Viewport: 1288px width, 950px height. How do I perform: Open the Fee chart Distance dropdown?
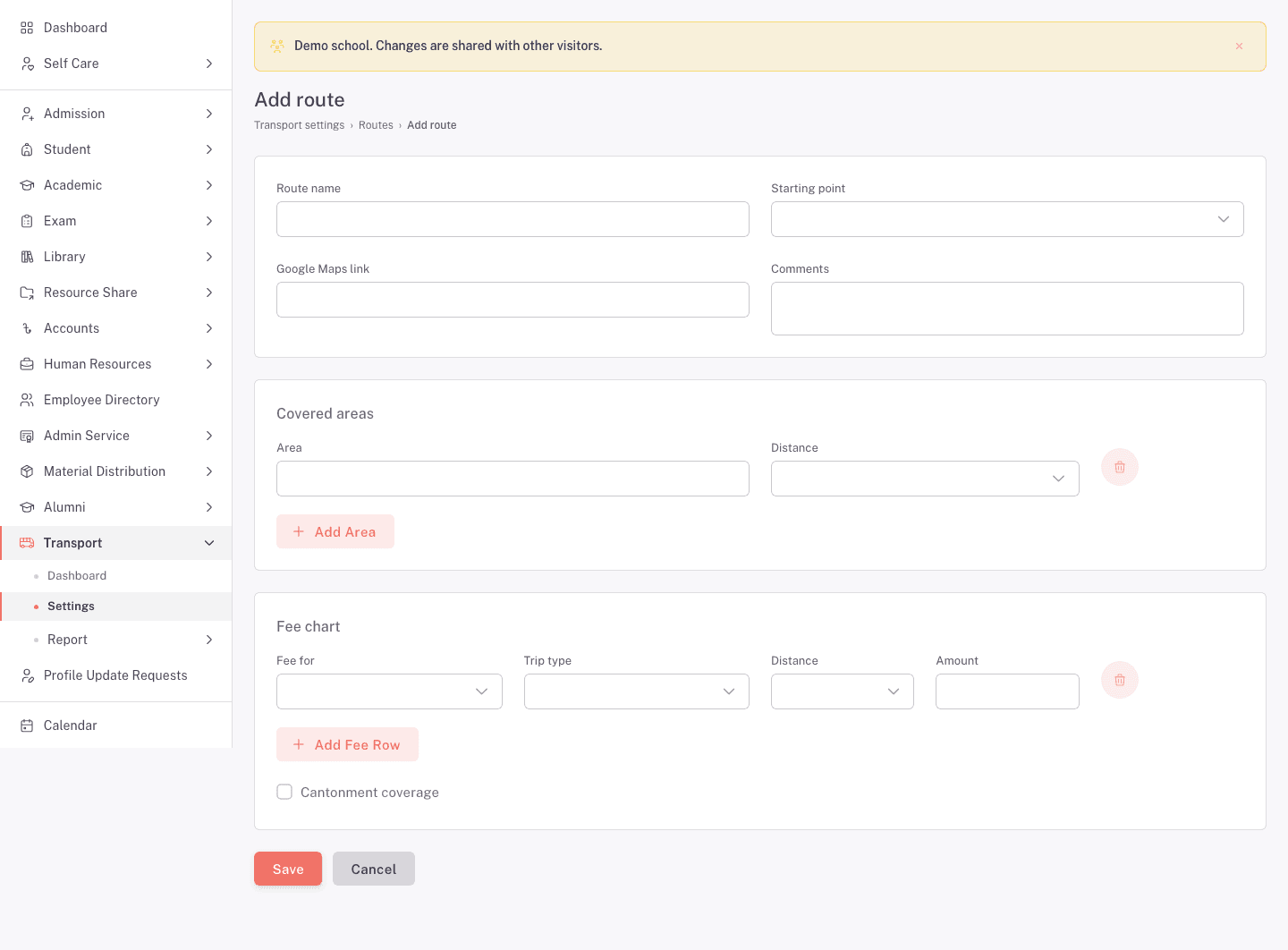[x=843, y=691]
